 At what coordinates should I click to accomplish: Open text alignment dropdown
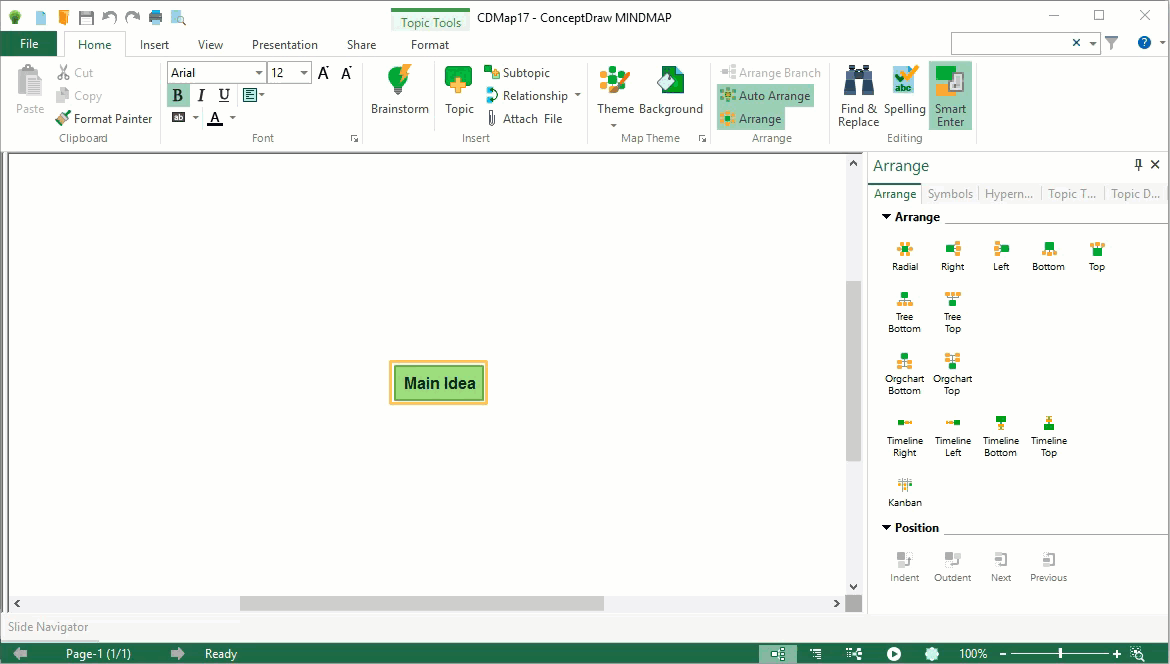tap(254, 95)
